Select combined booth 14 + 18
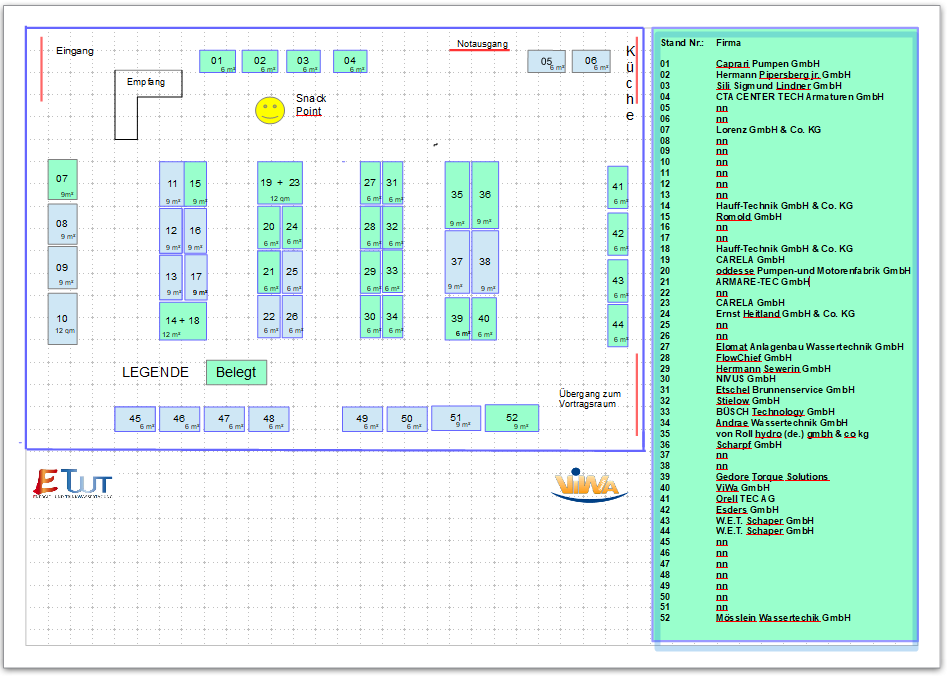The height and width of the screenshot is (676, 947). [x=183, y=321]
